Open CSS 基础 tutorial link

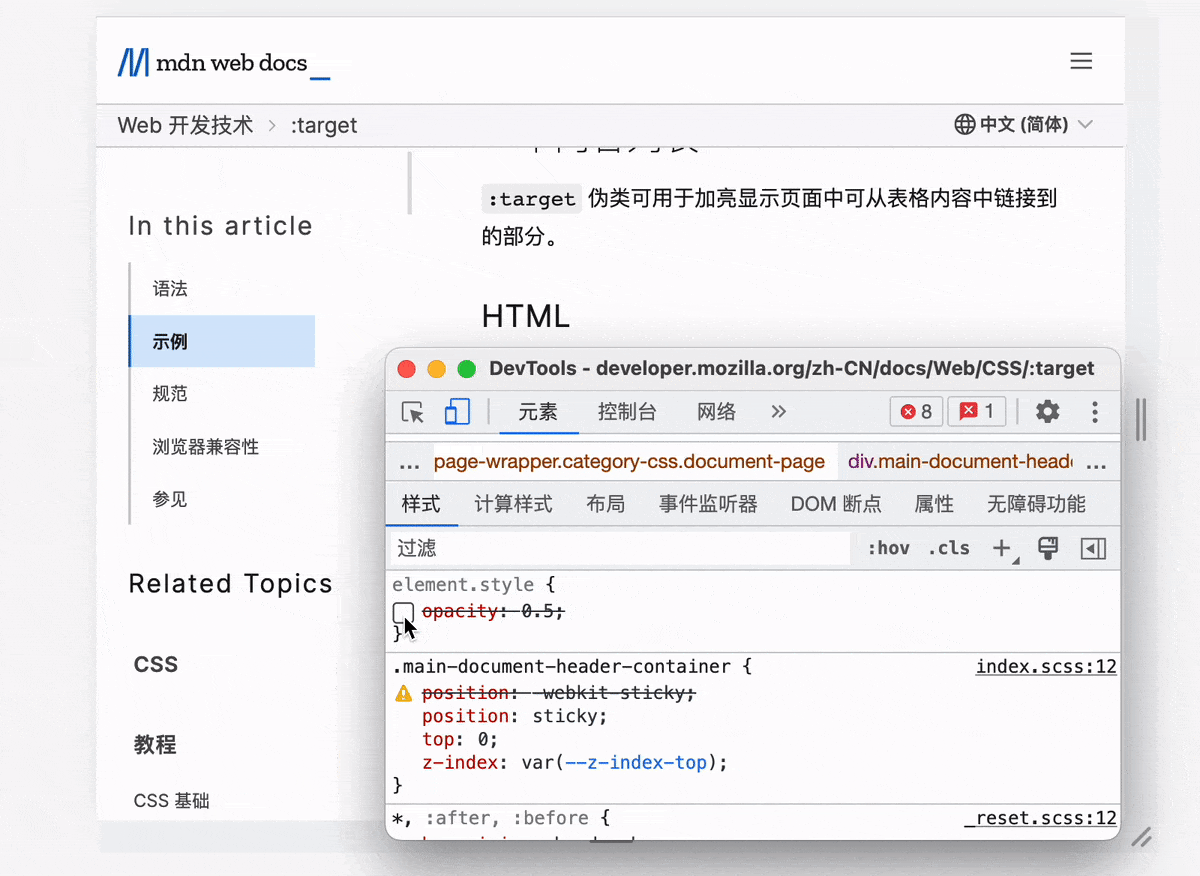click(x=172, y=801)
